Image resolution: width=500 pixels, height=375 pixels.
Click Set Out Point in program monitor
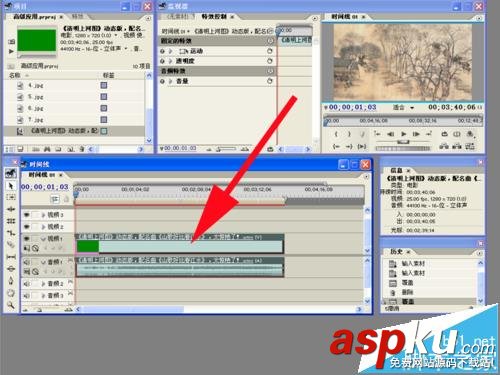(x=349, y=134)
